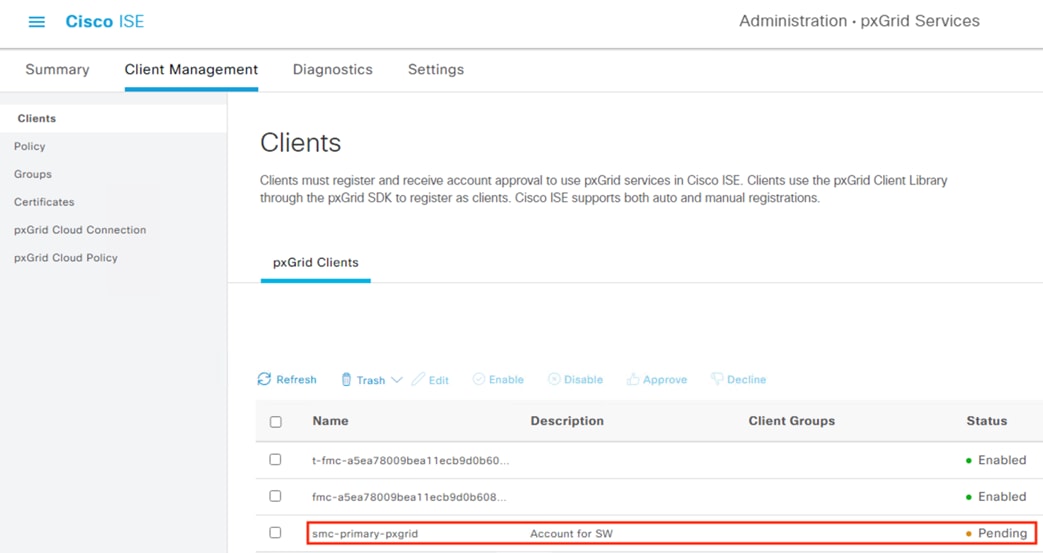Click the Pending status of smc-primary-pxgrid
The height and width of the screenshot is (553, 1043).
tap(996, 533)
